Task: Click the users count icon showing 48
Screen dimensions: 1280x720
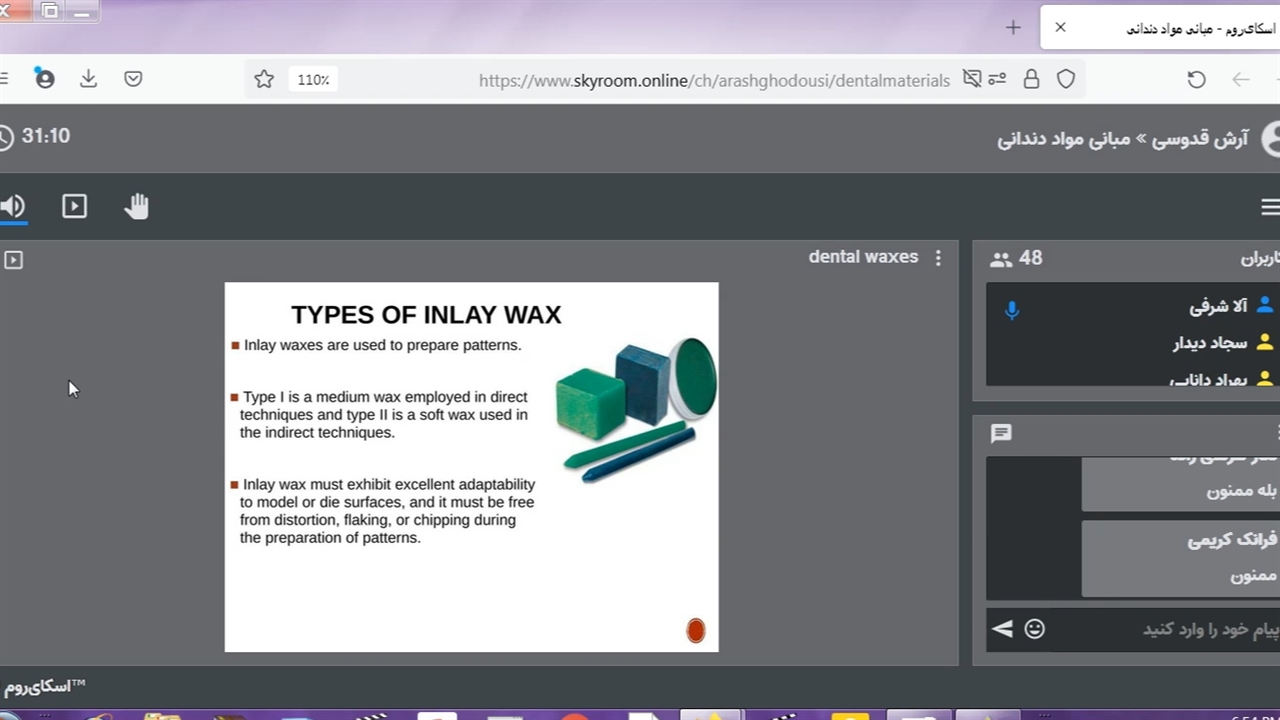Action: [1001, 259]
